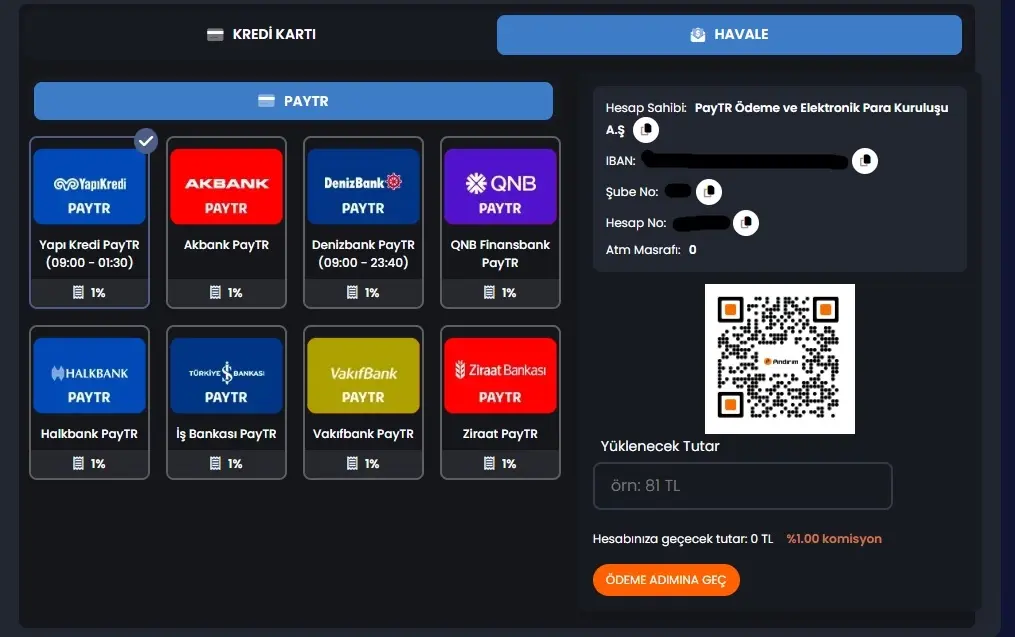Copy the IBAN number
This screenshot has height=637, width=1015.
tap(865, 160)
